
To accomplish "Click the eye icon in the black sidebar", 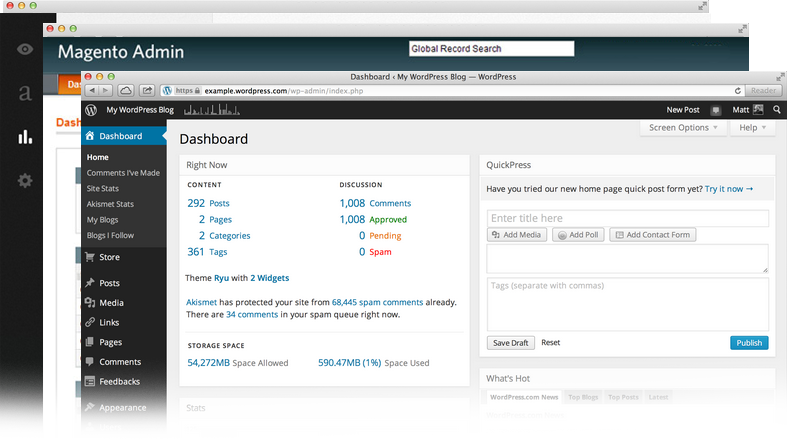I will pos(25,49).
